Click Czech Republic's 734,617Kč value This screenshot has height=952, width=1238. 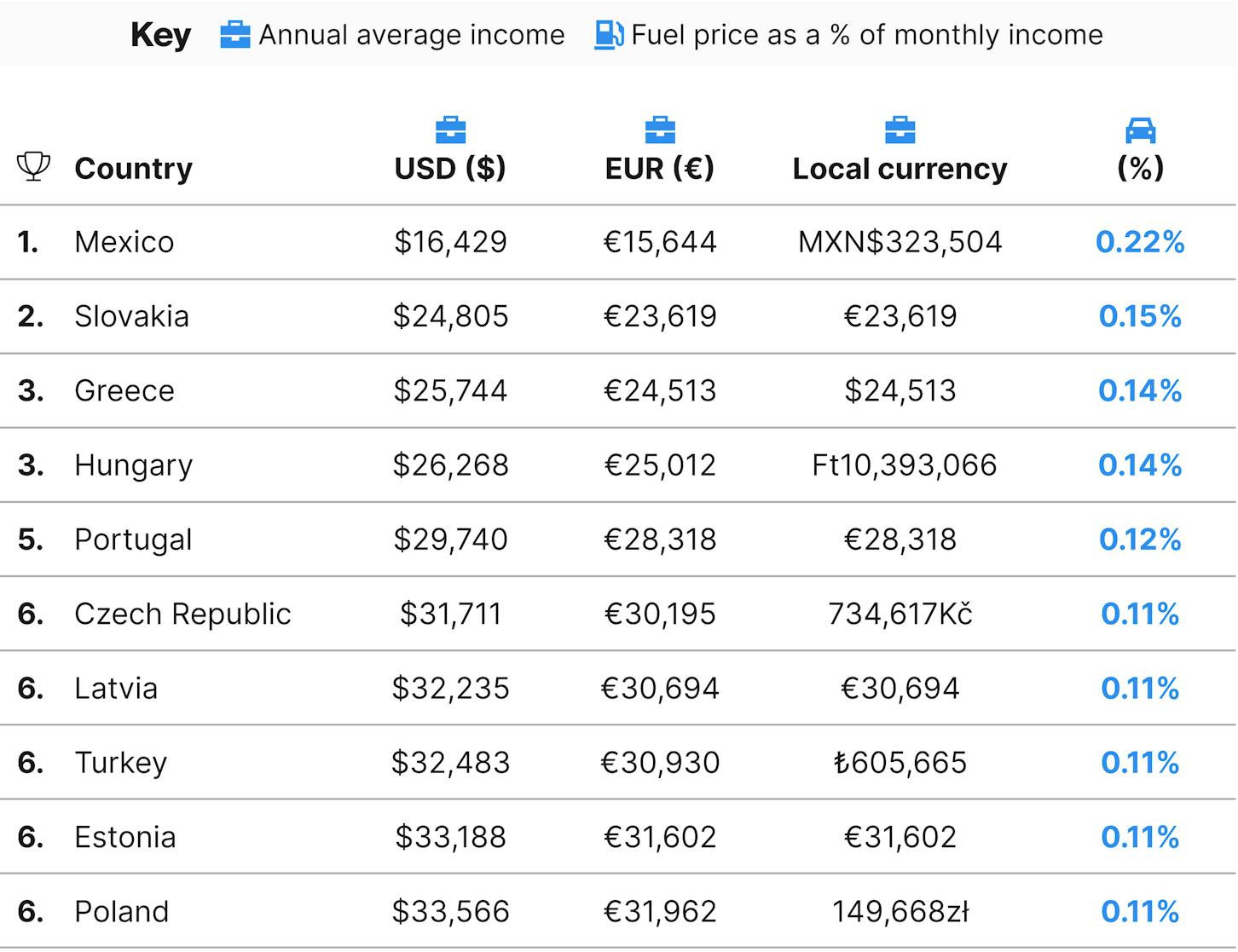(x=900, y=614)
